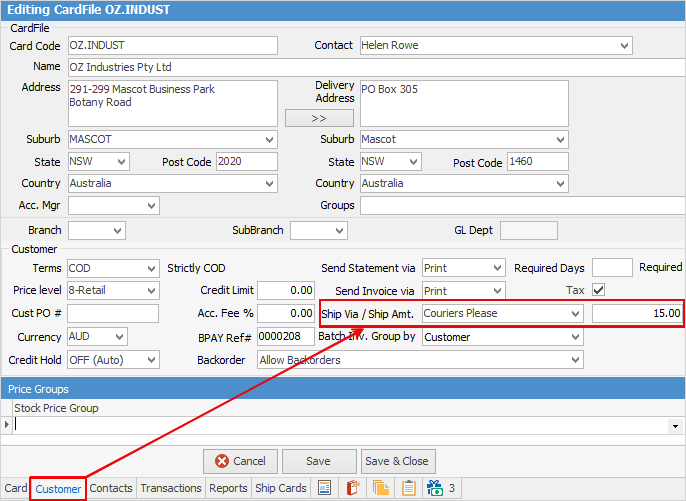Click the Post Code field showing 2020
This screenshot has width=686, height=501.
[x=247, y=161]
